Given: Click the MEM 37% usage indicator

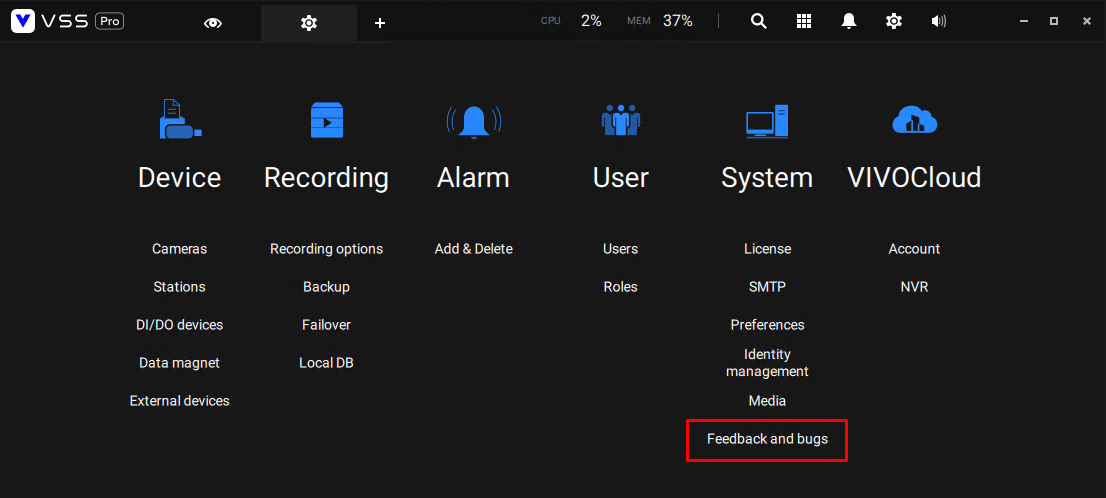Looking at the screenshot, I should tap(660, 21).
